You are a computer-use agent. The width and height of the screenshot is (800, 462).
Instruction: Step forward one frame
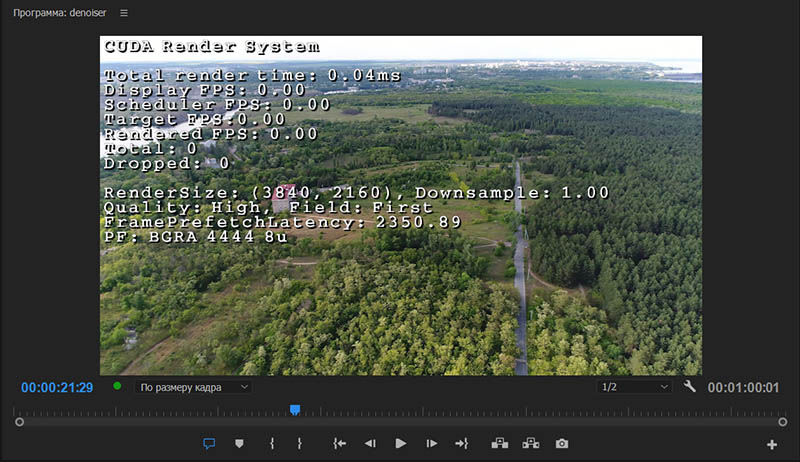click(432, 444)
